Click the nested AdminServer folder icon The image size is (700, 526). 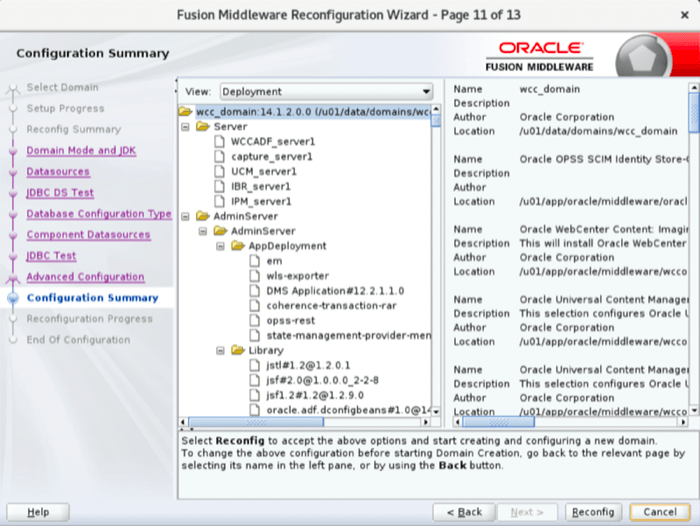click(220, 231)
